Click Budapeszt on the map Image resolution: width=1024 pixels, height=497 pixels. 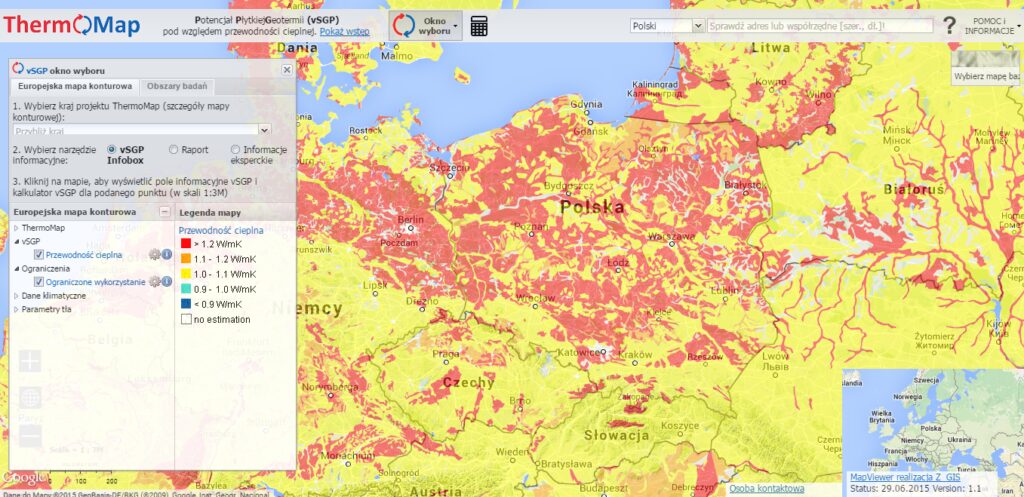pyautogui.click(x=603, y=489)
